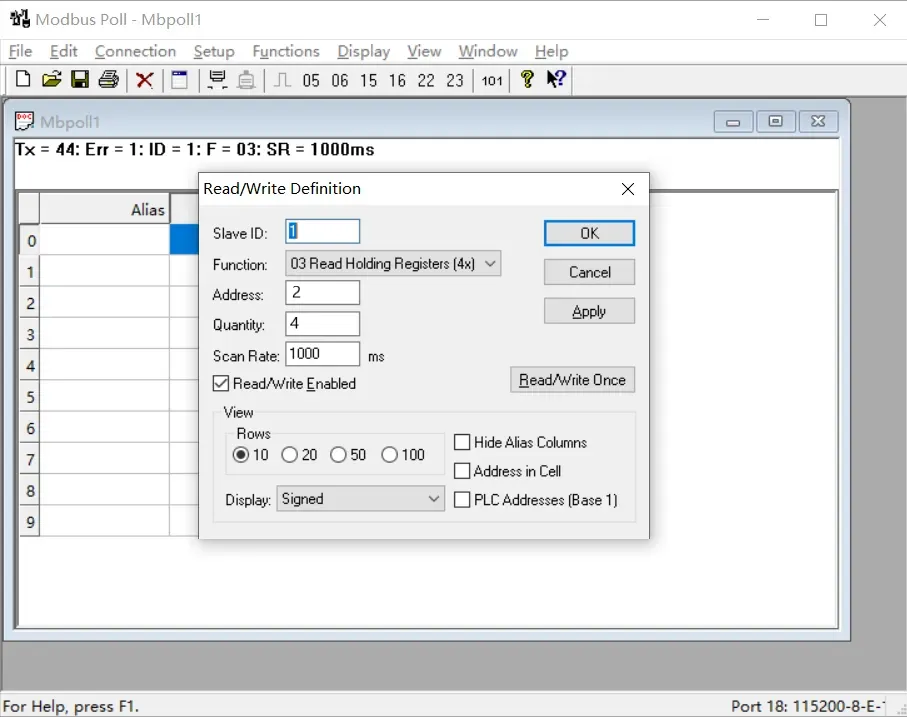Click the Slave ID input field
907x717 pixels.
(x=322, y=231)
